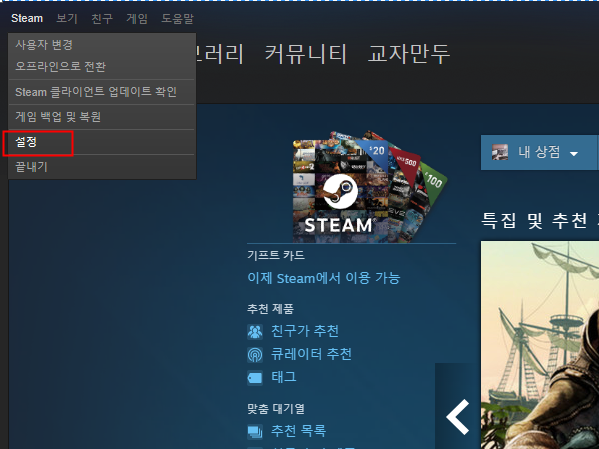Choose 게임 백업 및 복원 entry
Screen dimensions: 599x449
(x=102, y=117)
